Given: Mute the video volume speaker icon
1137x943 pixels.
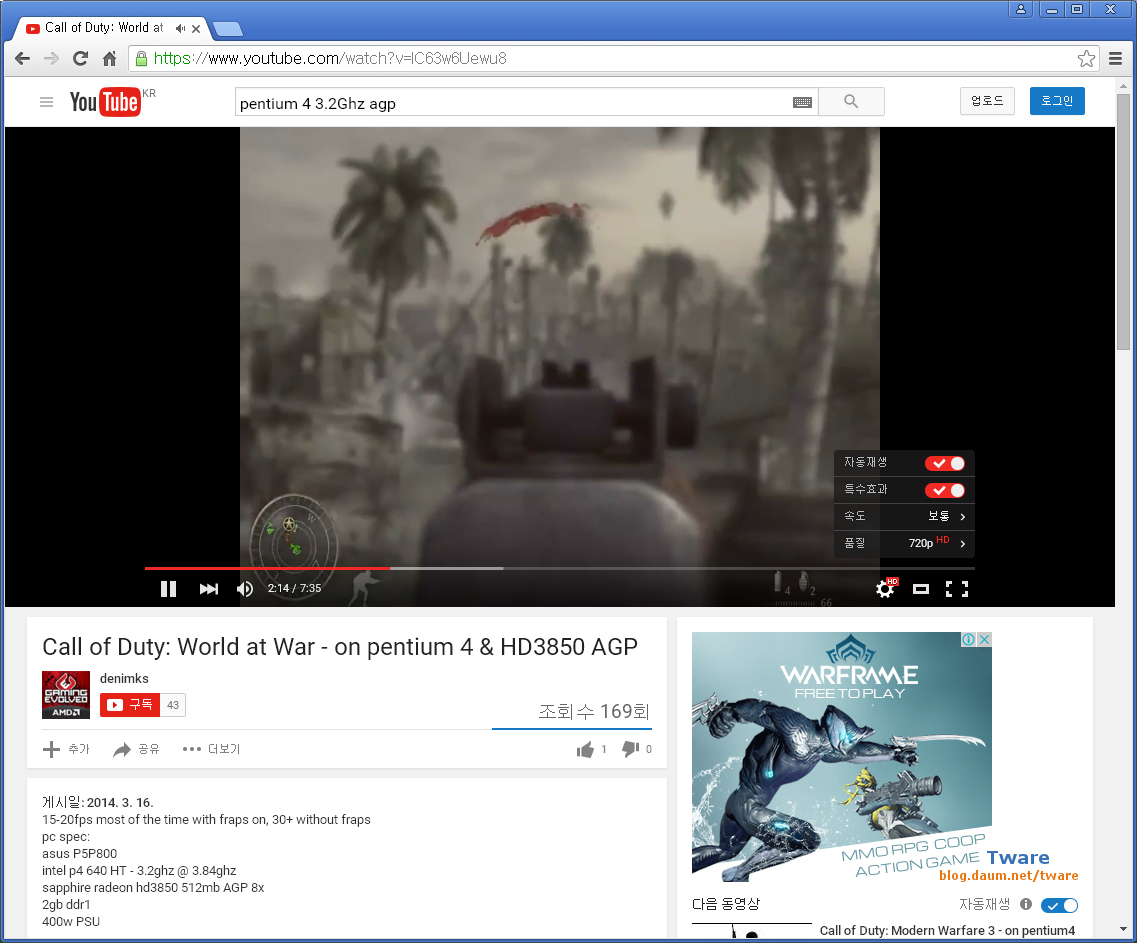Looking at the screenshot, I should pos(245,589).
